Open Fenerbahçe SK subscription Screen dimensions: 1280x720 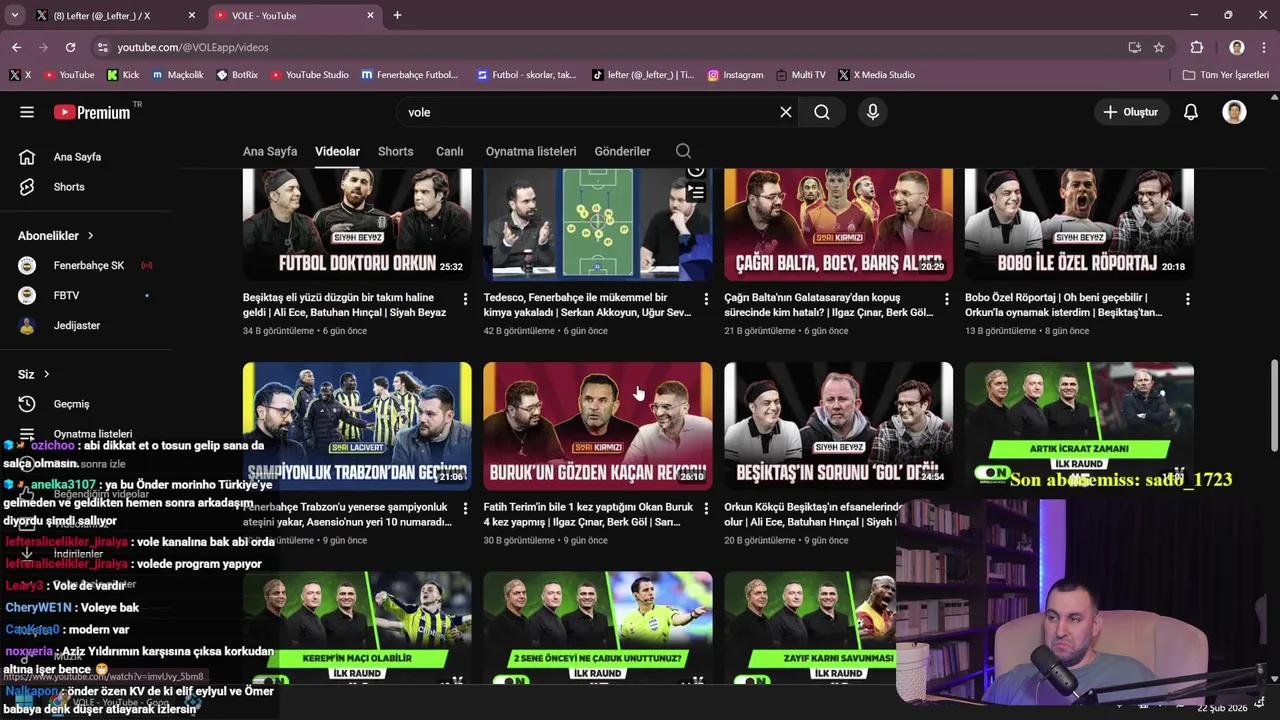(x=87, y=266)
